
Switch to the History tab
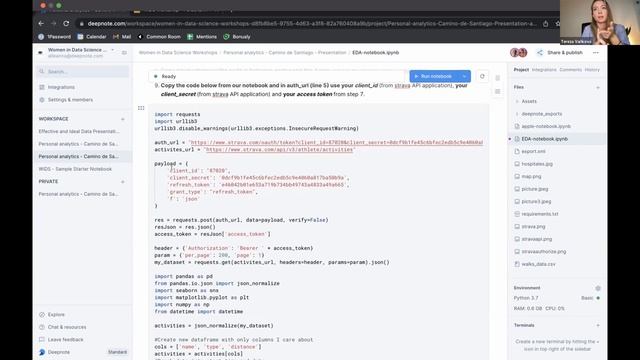pos(592,70)
